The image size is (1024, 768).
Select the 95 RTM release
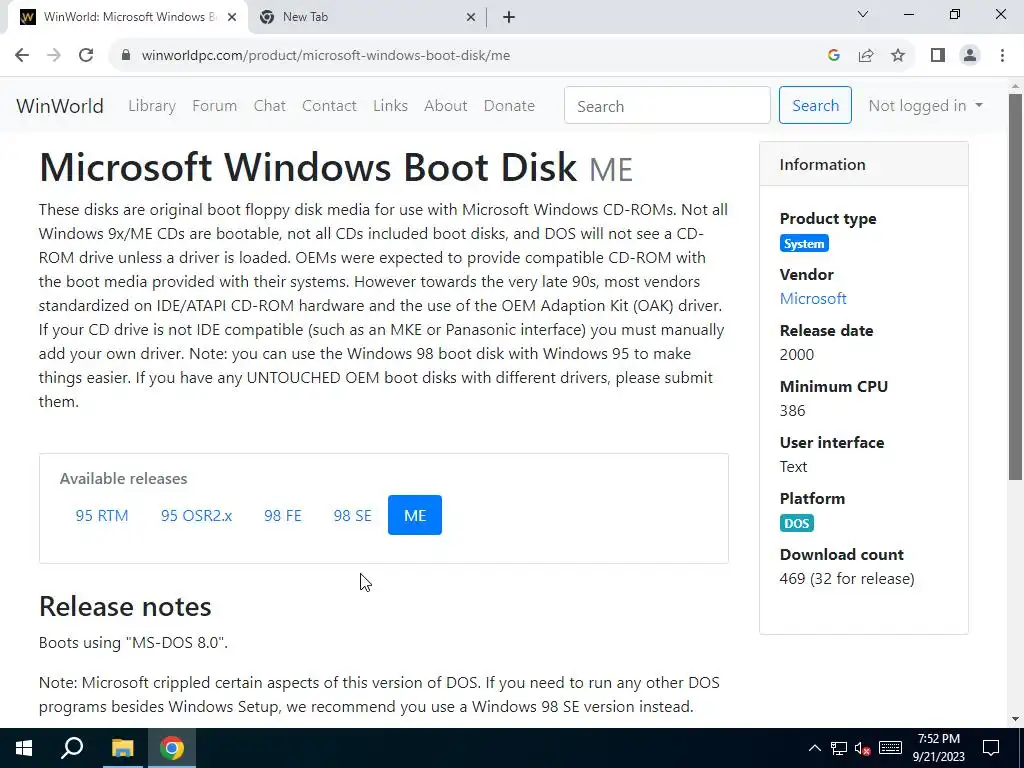coord(102,515)
